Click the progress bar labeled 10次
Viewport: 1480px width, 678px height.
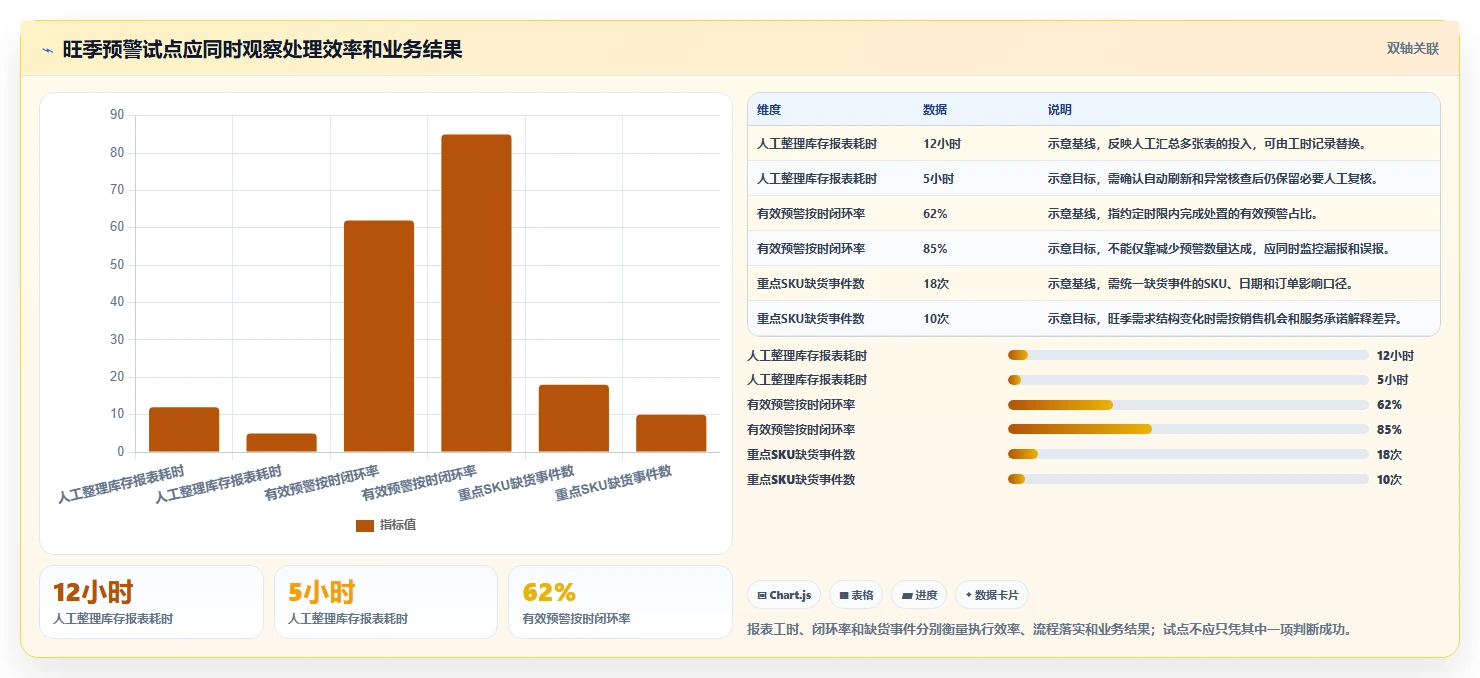(1188, 479)
